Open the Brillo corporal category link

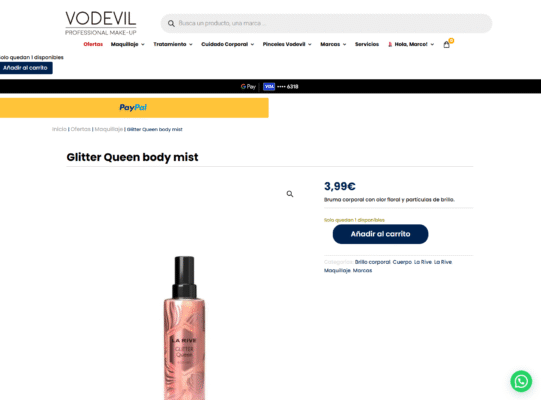click(372, 262)
